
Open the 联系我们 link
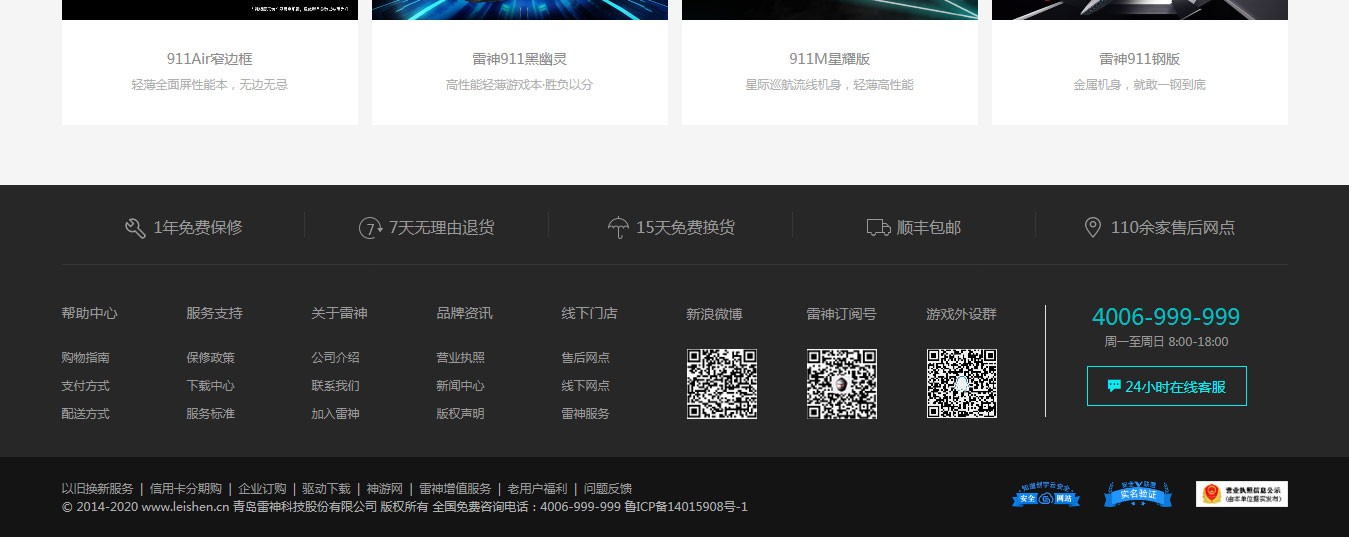(x=336, y=385)
